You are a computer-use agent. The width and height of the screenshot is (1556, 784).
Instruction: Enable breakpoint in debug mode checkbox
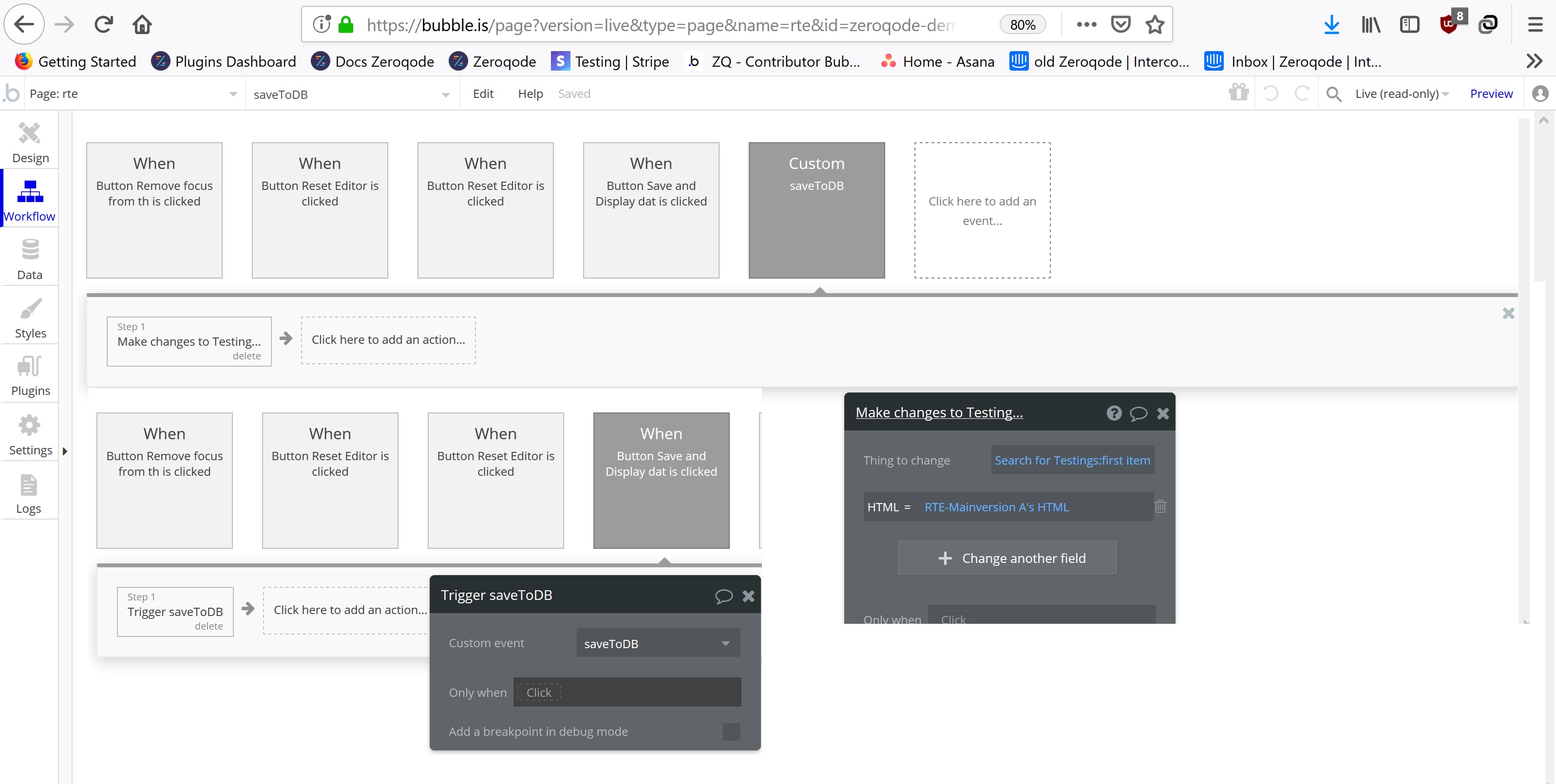[731, 731]
